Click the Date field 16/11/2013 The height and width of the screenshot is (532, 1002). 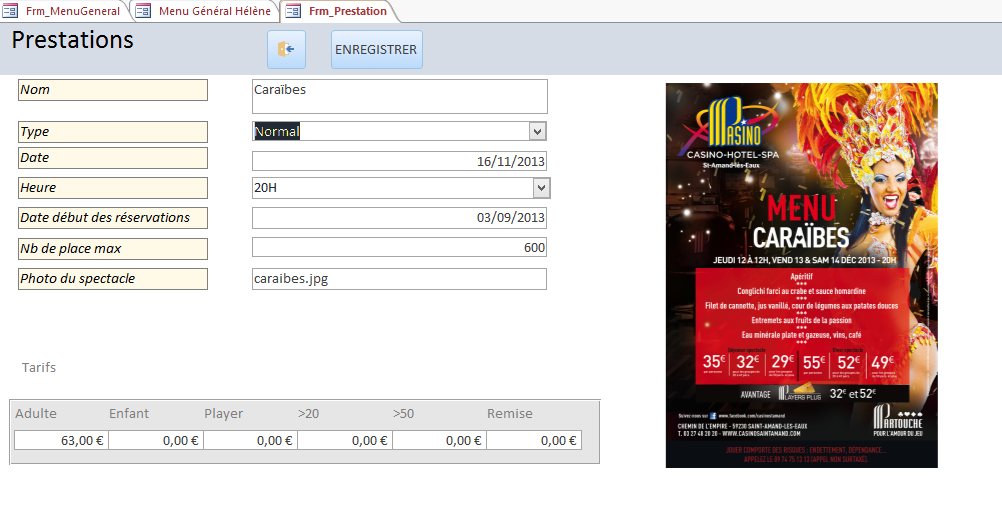coord(399,161)
